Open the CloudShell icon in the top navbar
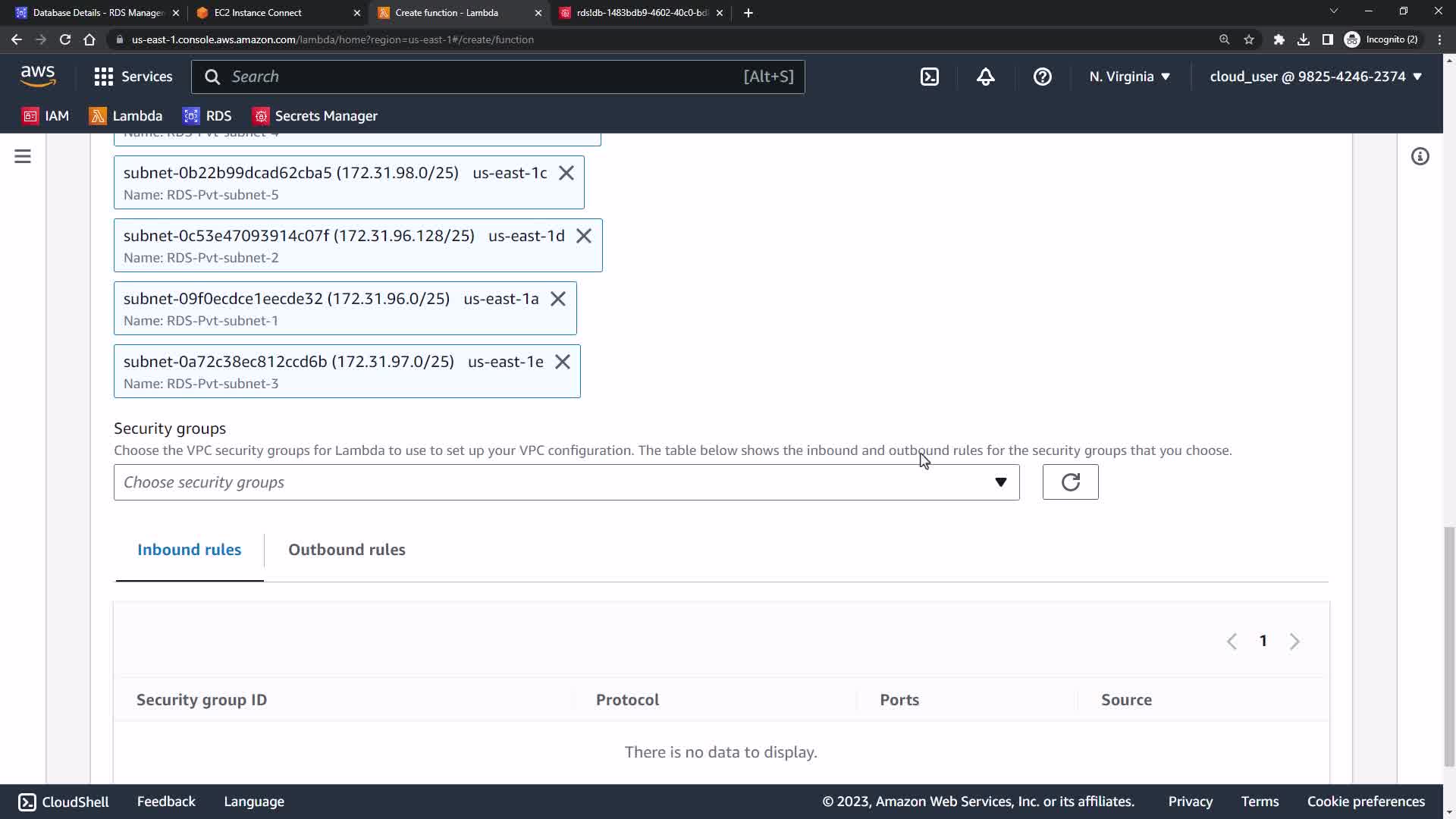This screenshot has width=1456, height=819. click(929, 77)
